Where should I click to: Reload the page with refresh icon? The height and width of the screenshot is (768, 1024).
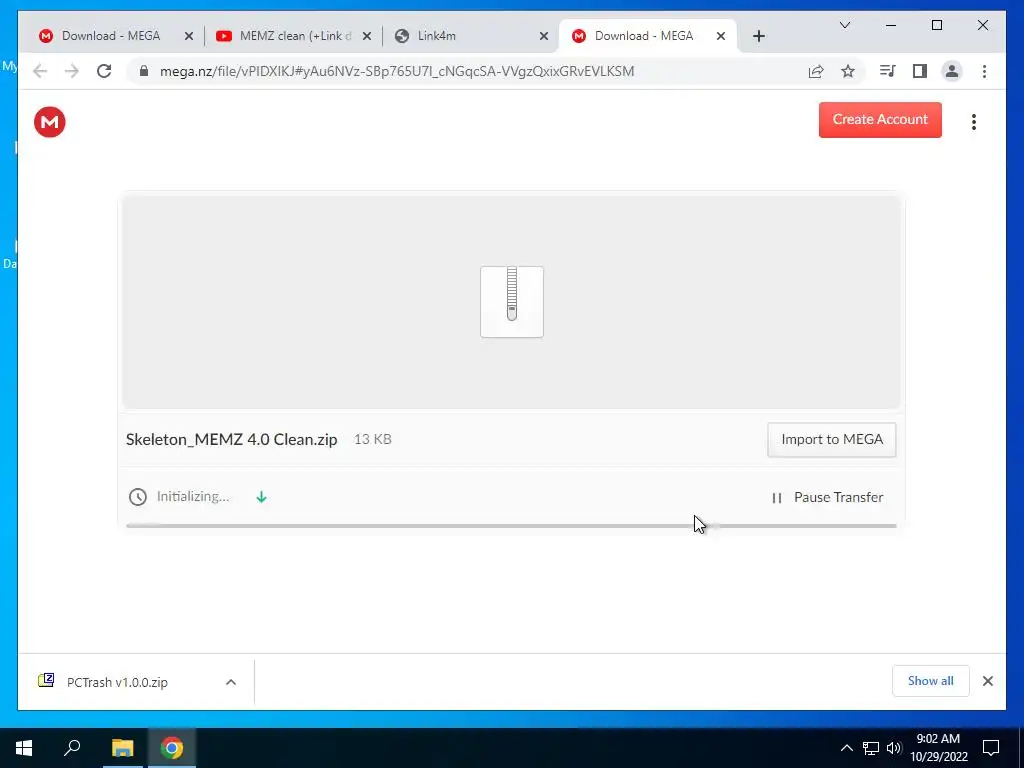(104, 71)
